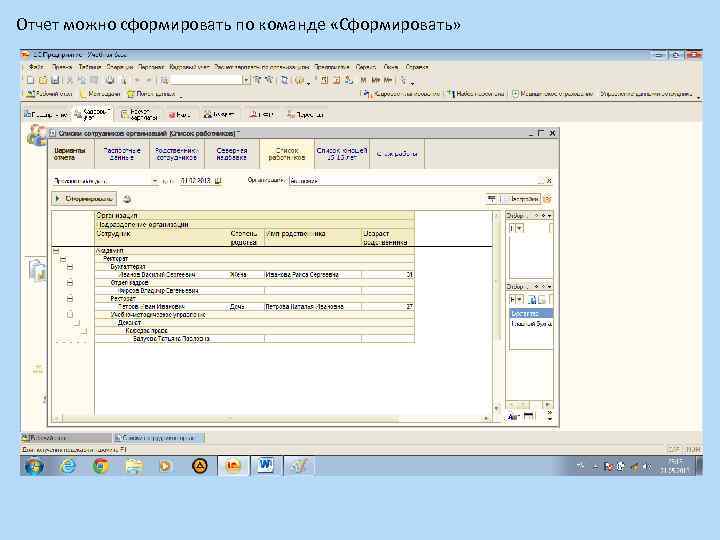
Task: Click the report date input field
Action: (x=196, y=180)
